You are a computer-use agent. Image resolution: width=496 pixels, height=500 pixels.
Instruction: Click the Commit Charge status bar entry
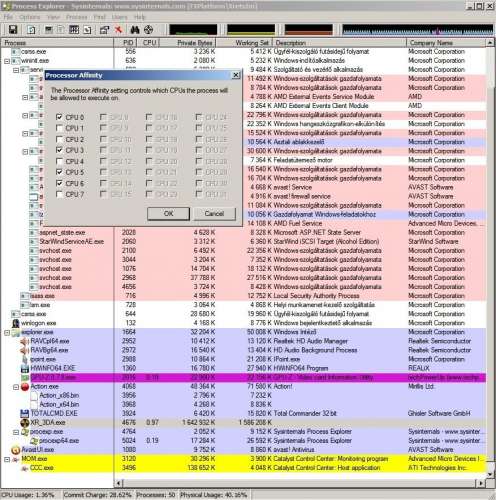pyautogui.click(x=98, y=495)
